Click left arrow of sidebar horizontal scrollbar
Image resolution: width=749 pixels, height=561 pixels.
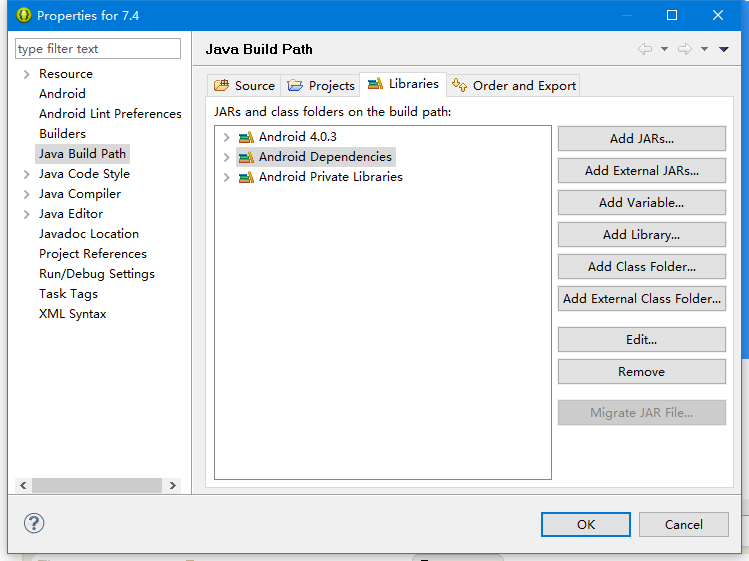23,485
